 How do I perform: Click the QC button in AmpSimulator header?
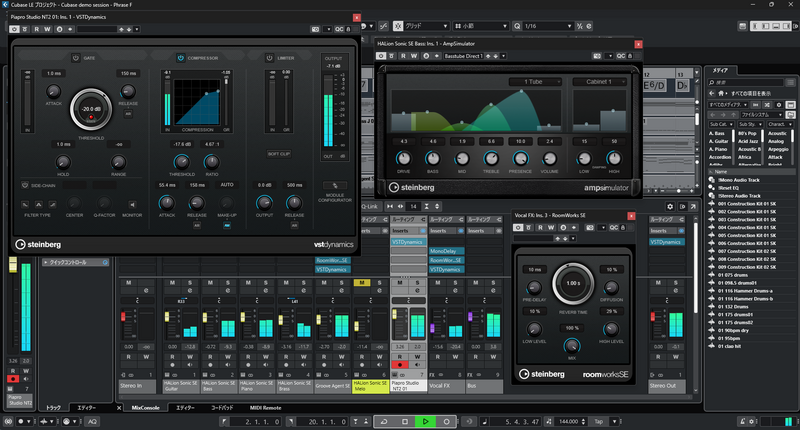pyautogui.click(x=620, y=56)
